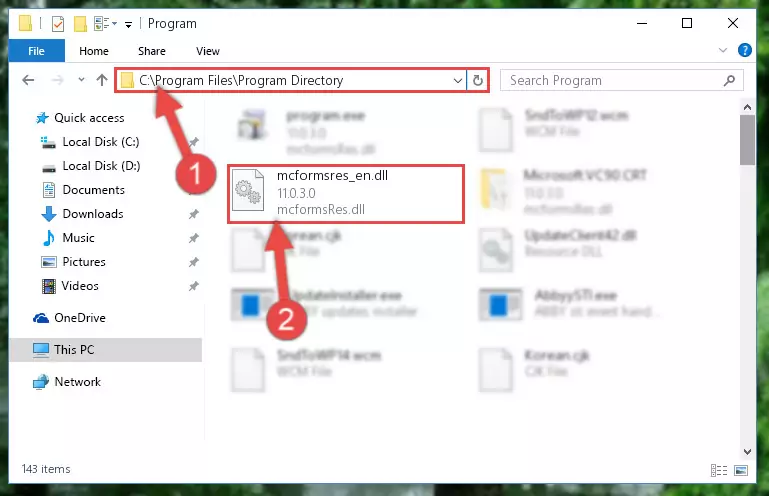Click the search magnifier icon
This screenshot has height=496, width=769.
[x=729, y=80]
